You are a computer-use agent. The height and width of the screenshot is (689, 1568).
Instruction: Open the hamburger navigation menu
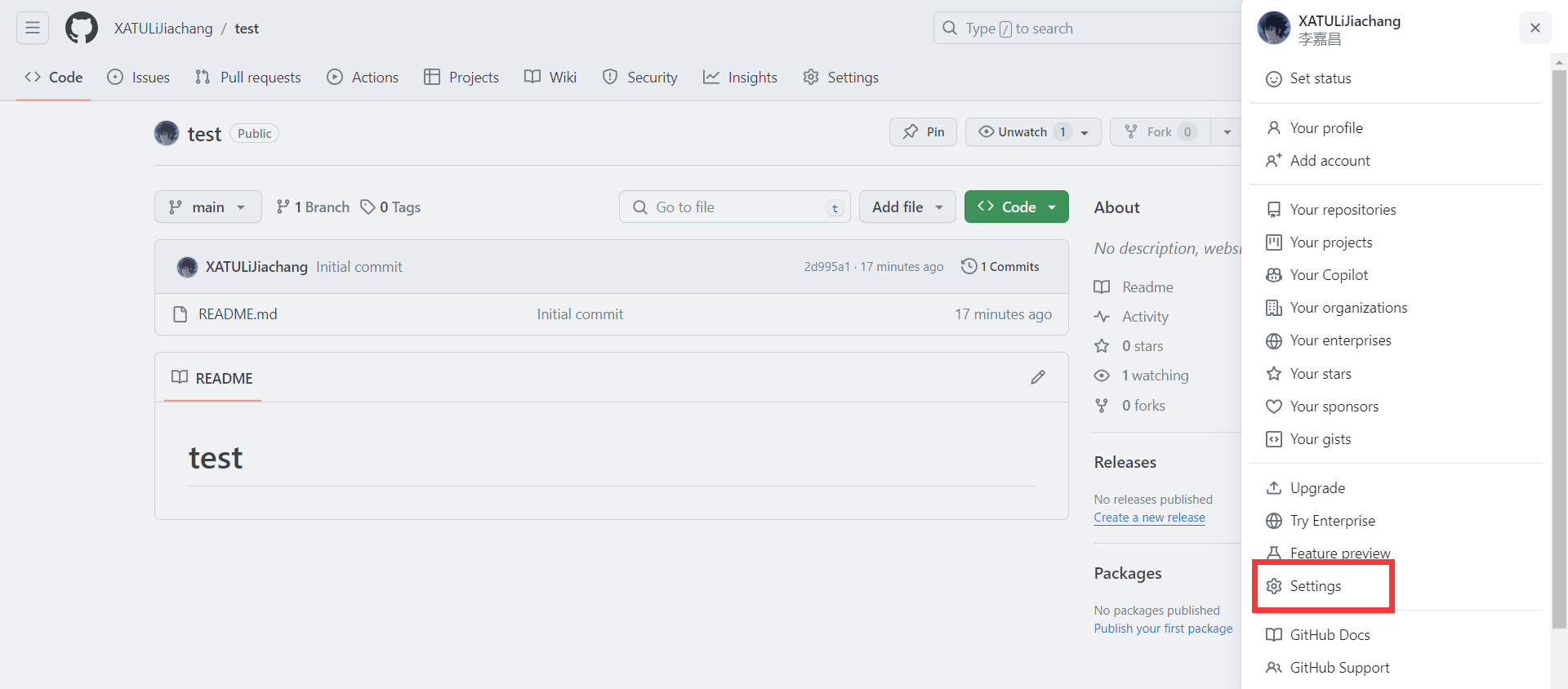point(33,28)
